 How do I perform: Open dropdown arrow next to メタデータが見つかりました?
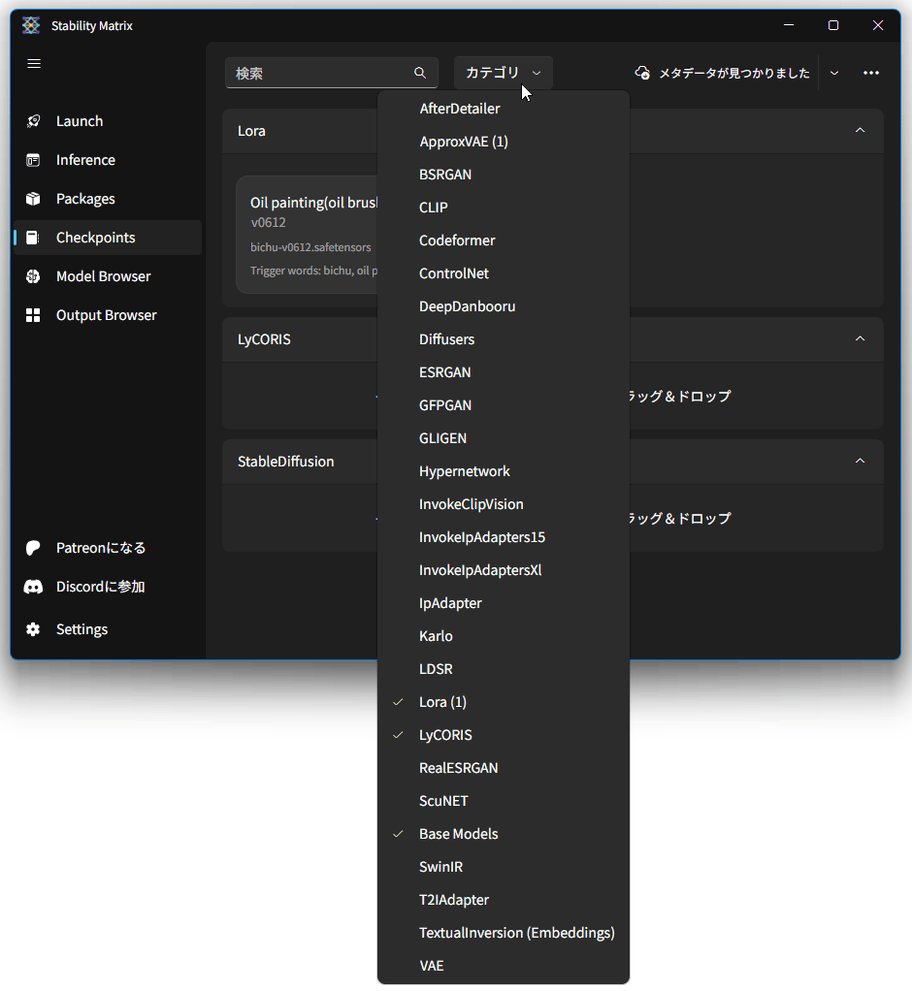[x=834, y=73]
